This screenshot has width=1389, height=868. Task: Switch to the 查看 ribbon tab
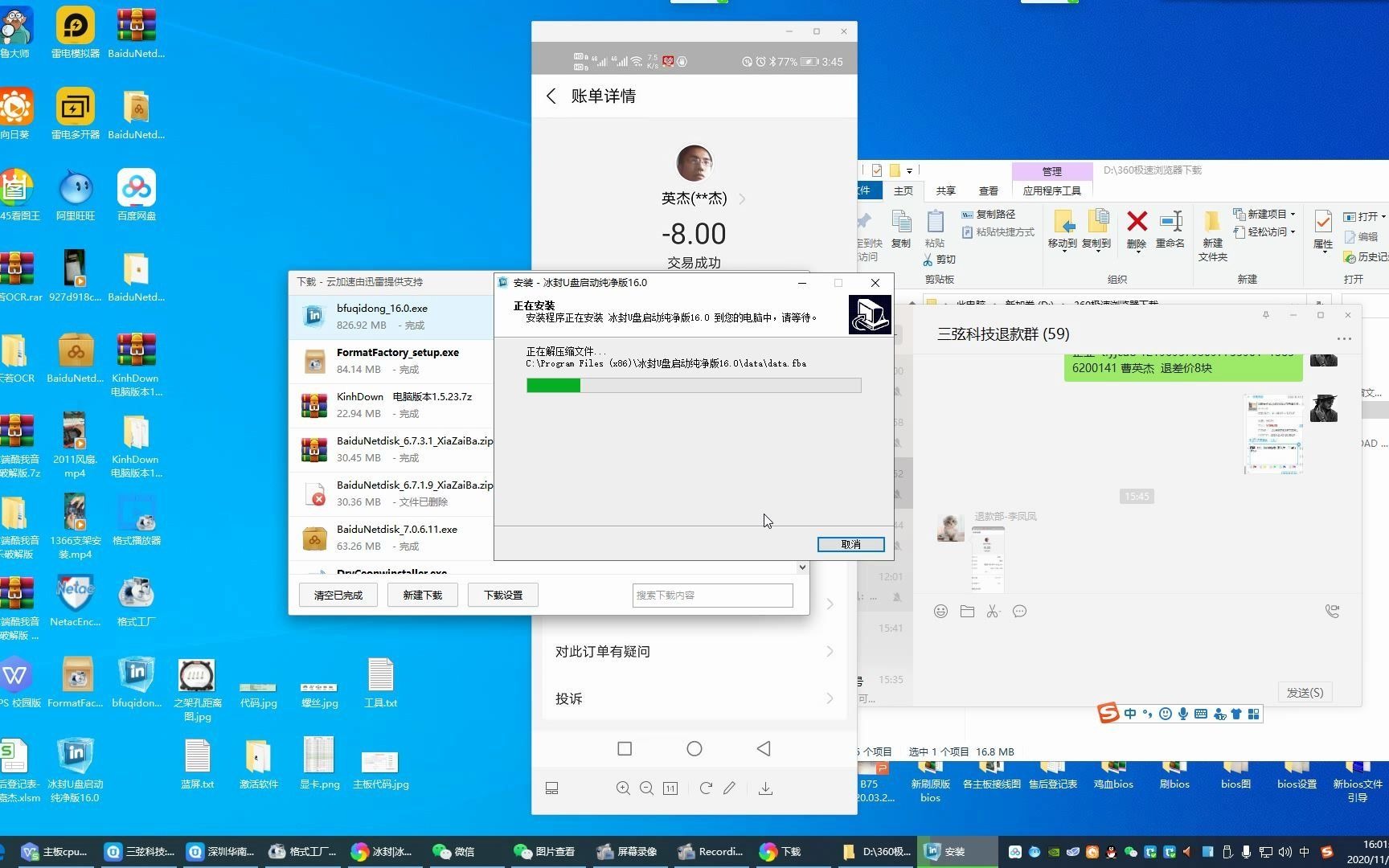(988, 190)
